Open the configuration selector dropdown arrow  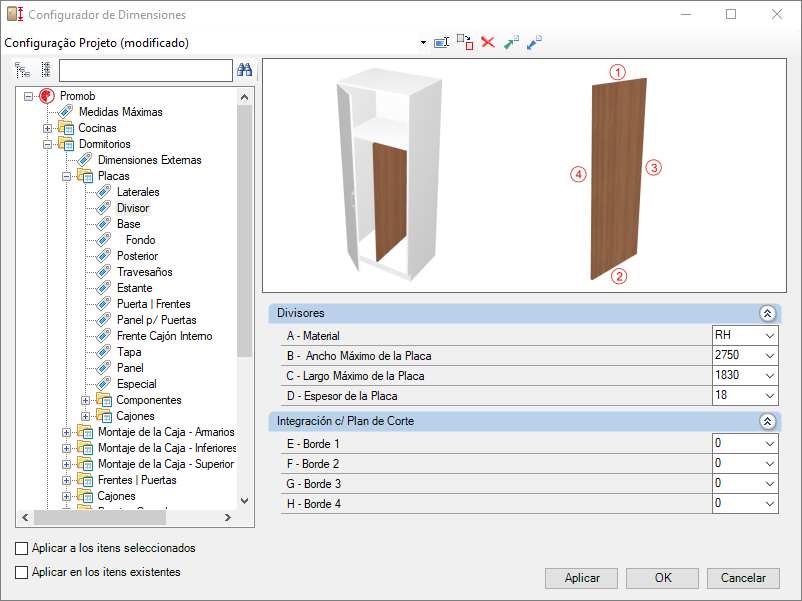(x=423, y=43)
